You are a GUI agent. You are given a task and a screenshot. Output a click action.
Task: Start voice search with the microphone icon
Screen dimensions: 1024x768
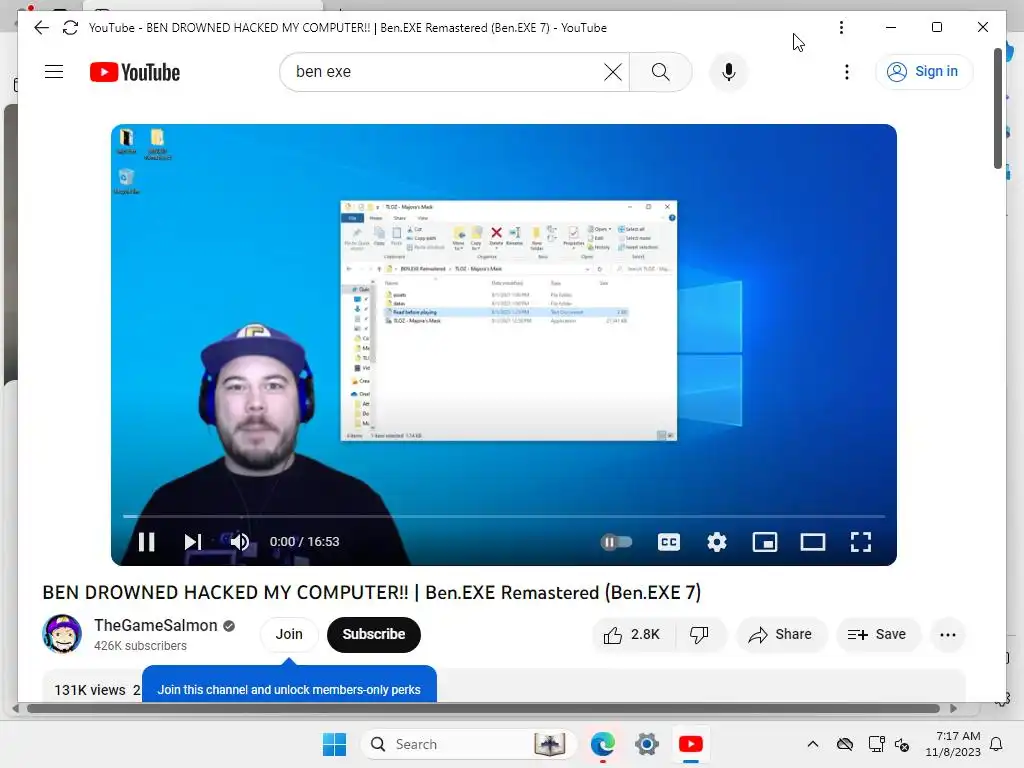(729, 72)
